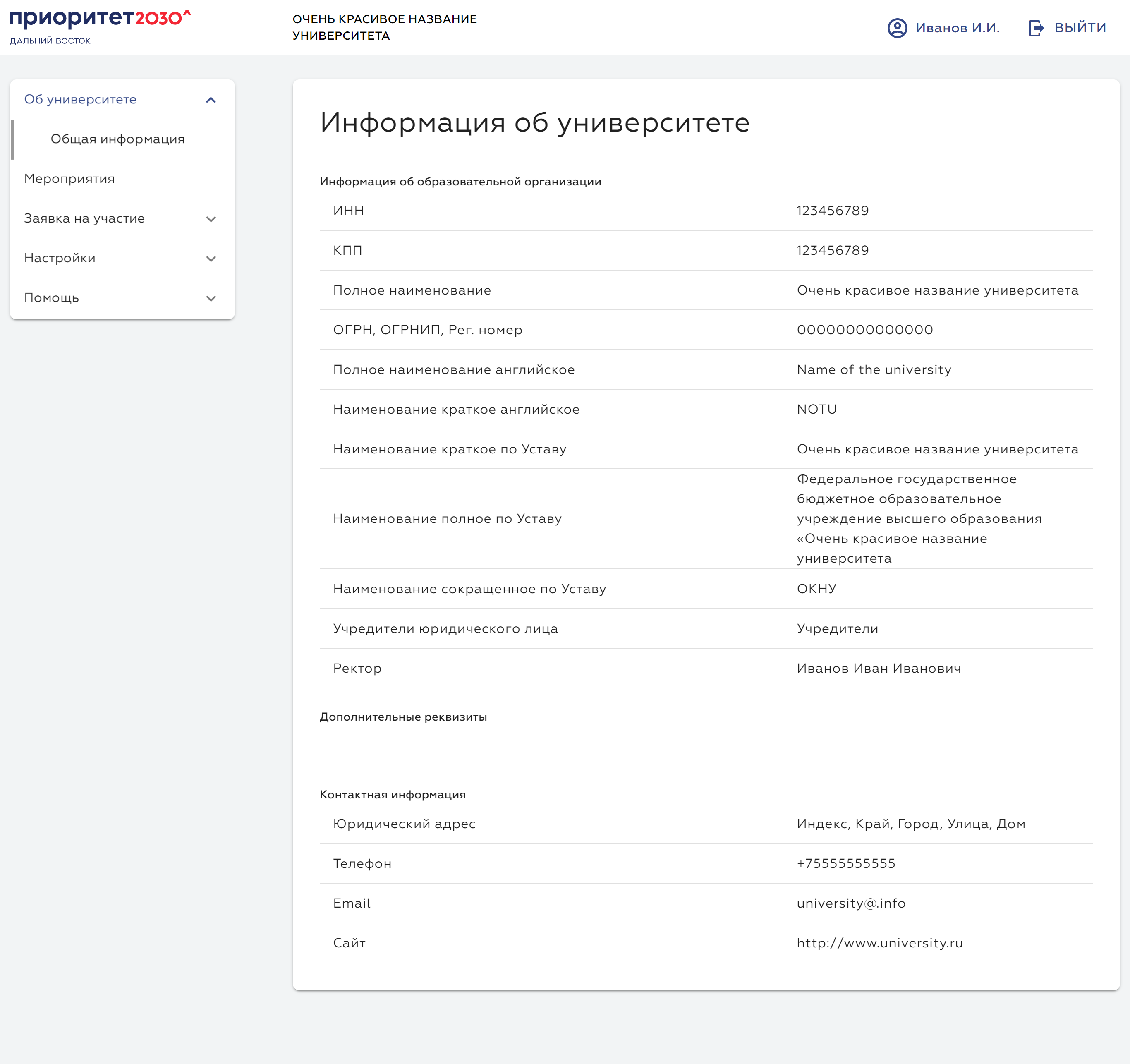Click the site http://www.university.ru

[x=879, y=943]
